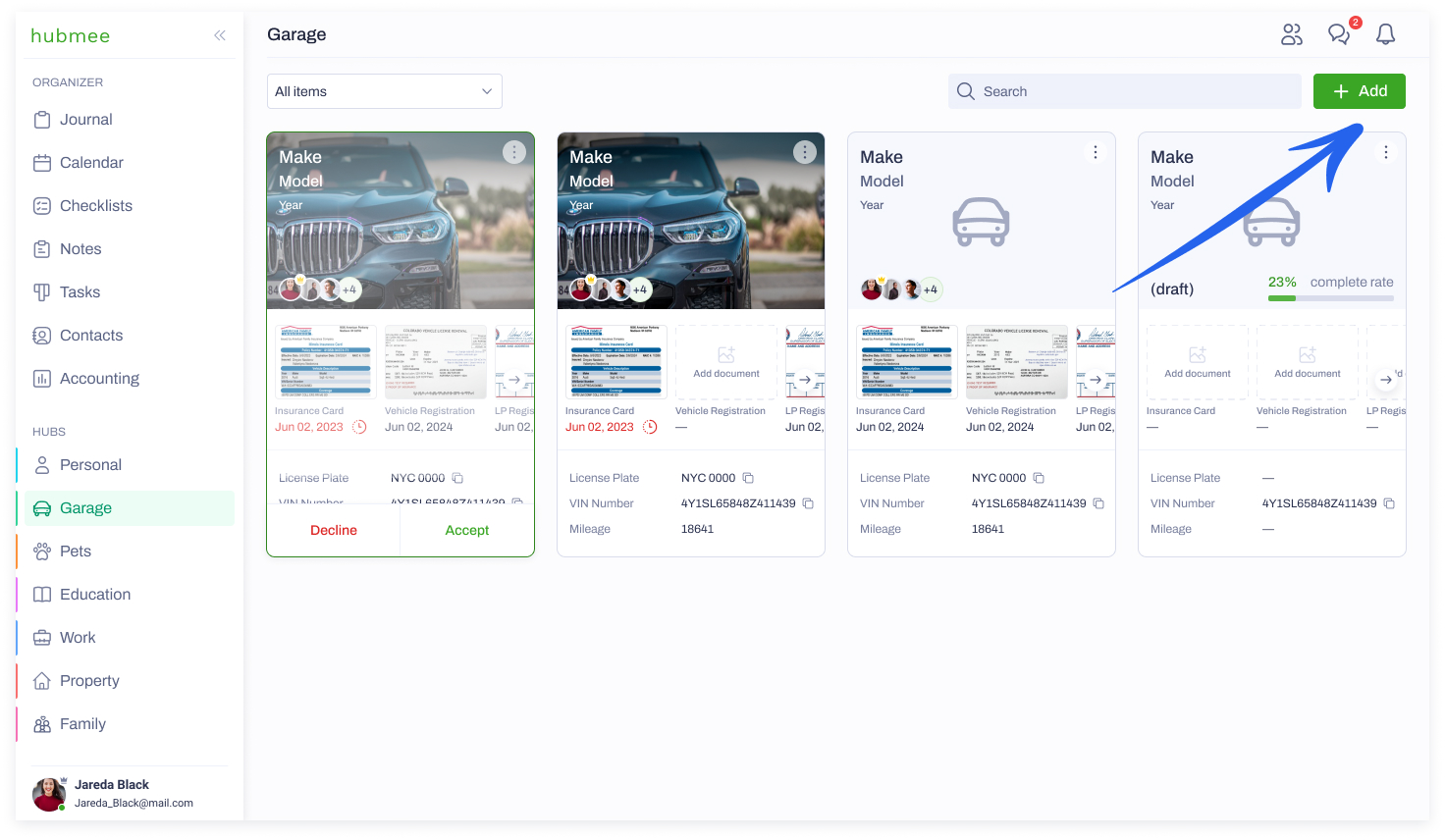
Task: Decline the shared car card
Action: click(334, 530)
